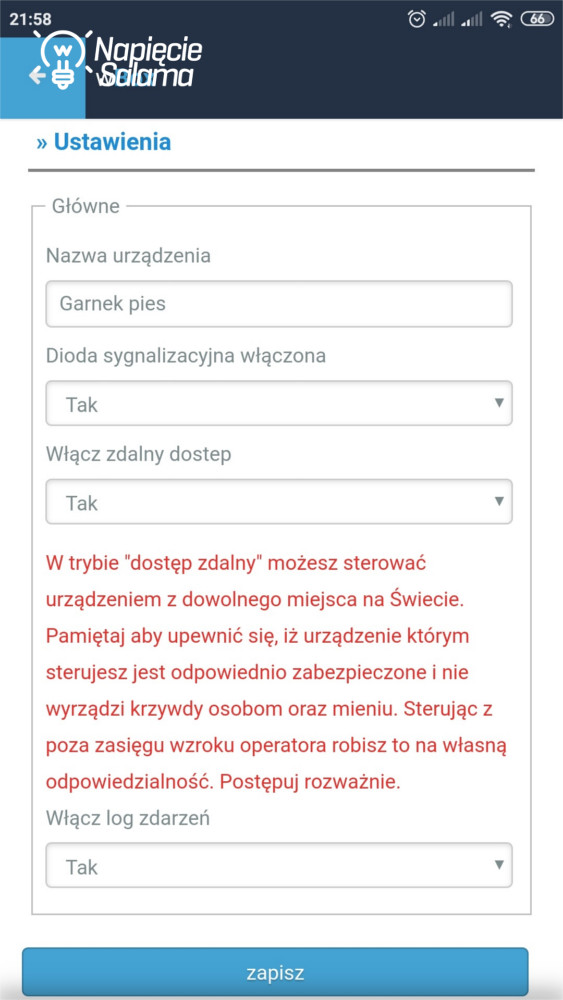Tap the battery level indicator

point(537,19)
